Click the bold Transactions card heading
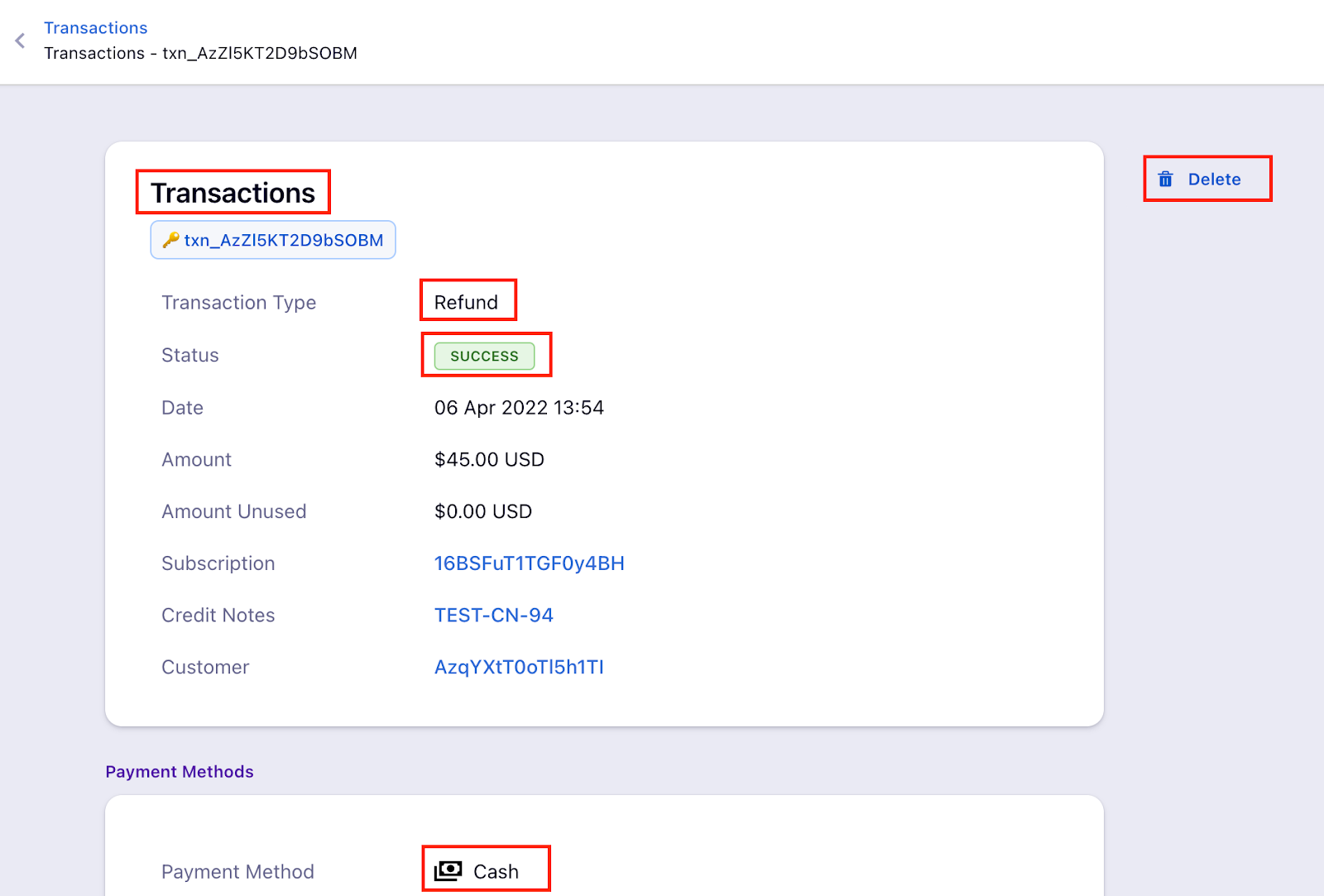The width and height of the screenshot is (1324, 896). [x=233, y=193]
